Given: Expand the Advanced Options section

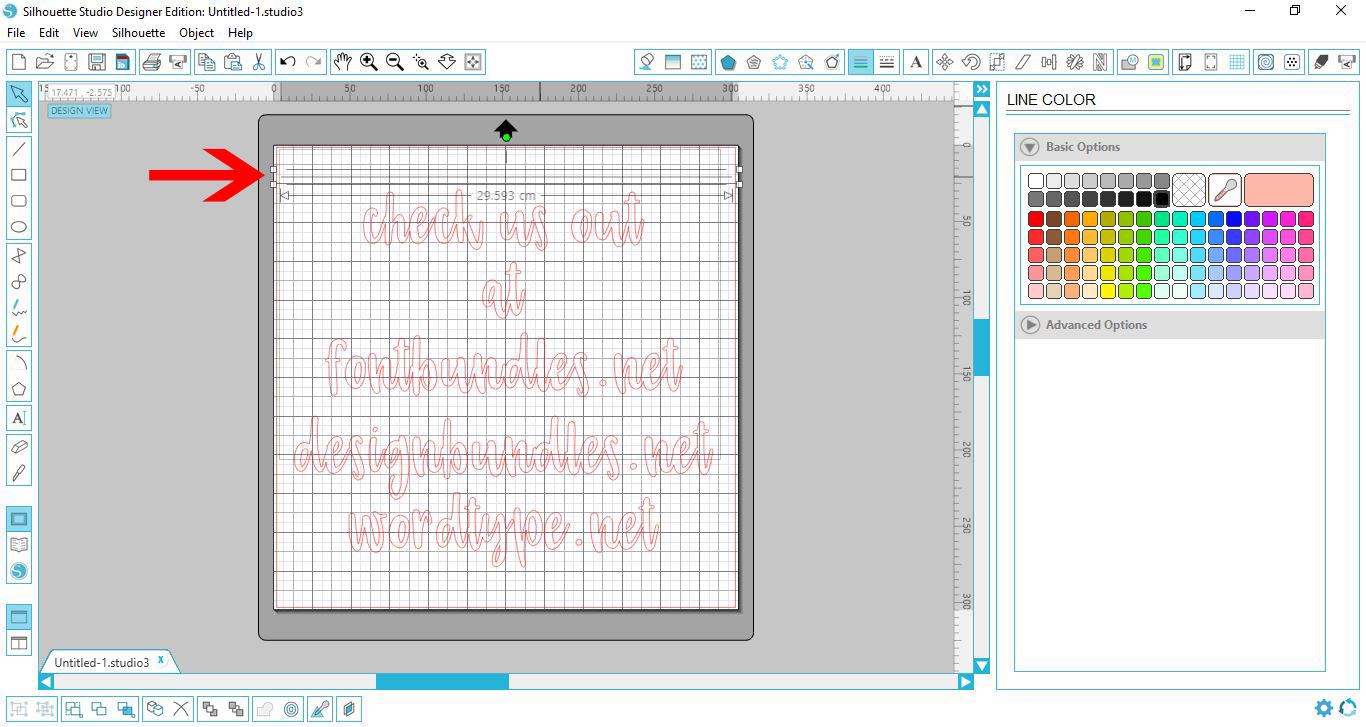Looking at the screenshot, I should [x=1030, y=324].
